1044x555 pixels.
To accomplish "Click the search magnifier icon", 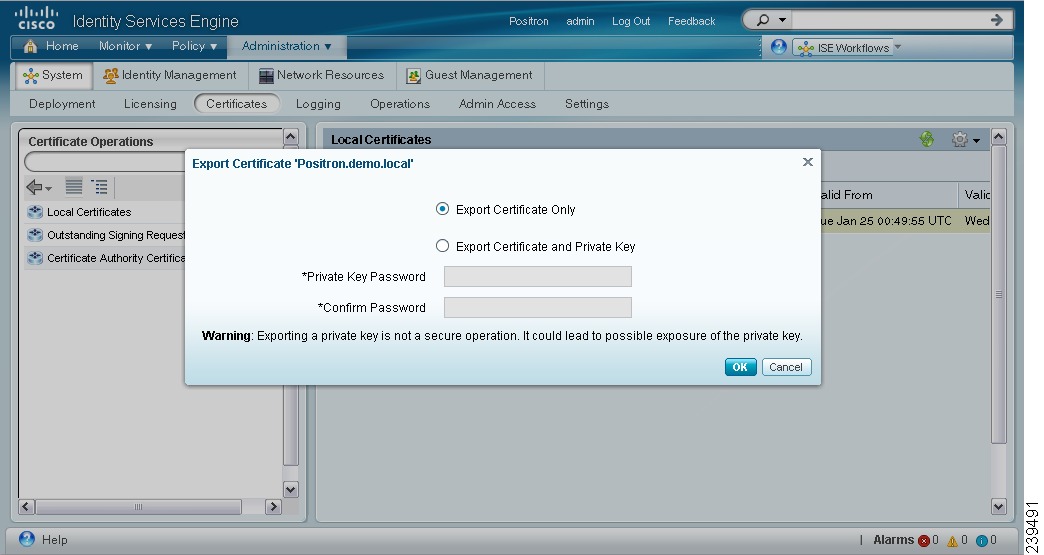I will coord(763,20).
